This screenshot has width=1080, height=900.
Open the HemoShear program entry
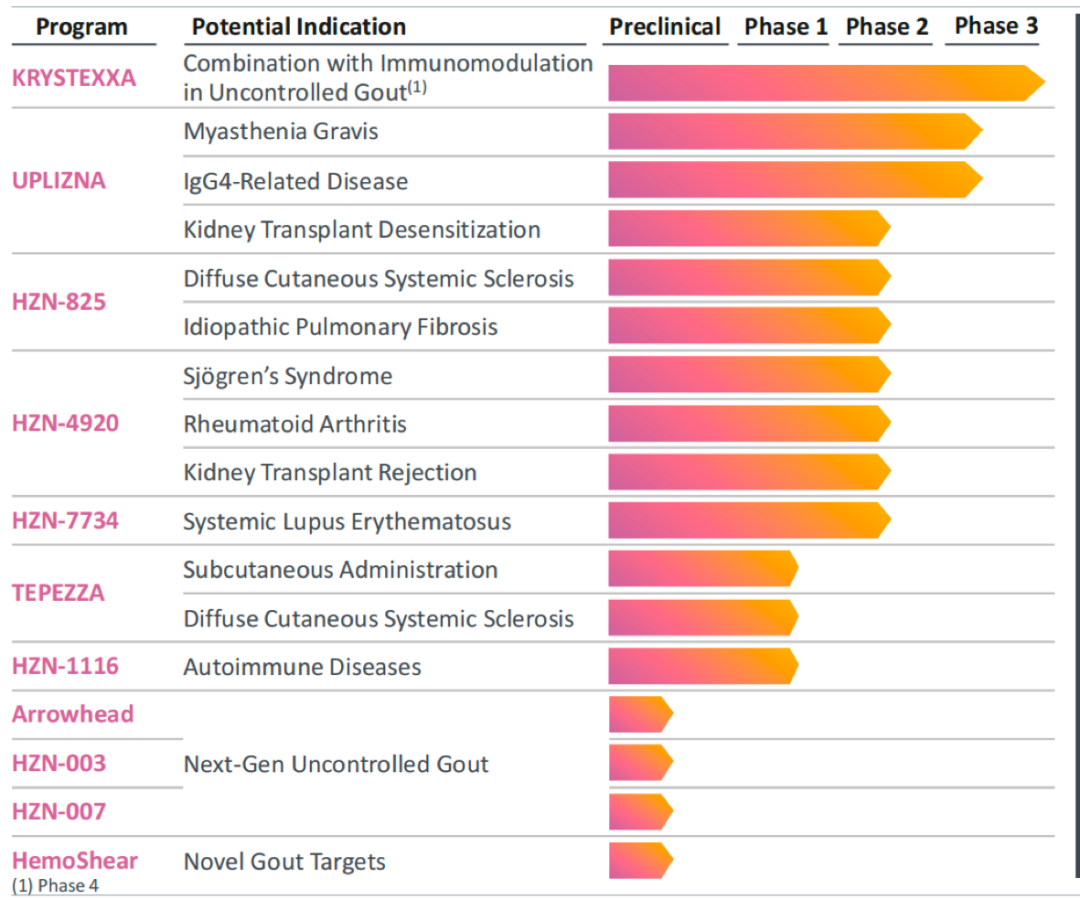[x=75, y=860]
